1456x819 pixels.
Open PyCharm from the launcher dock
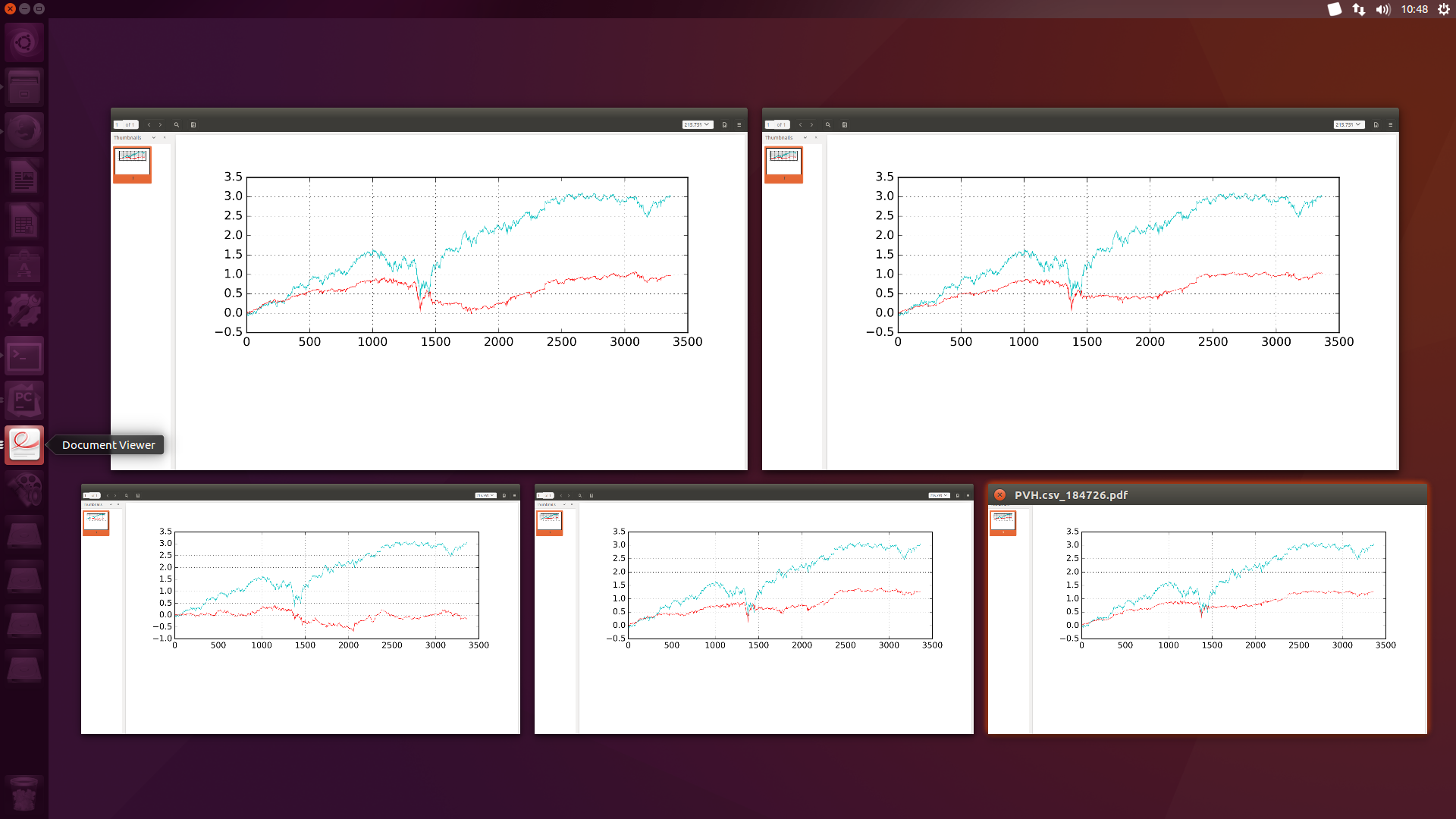coord(24,400)
